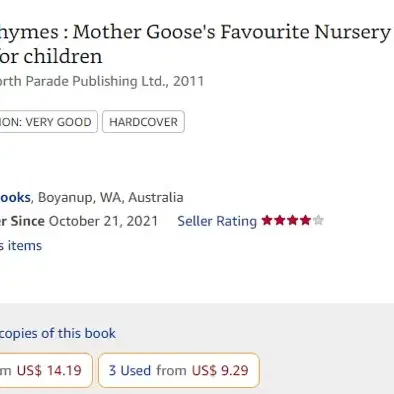Click the empty grey fifth rating star
The width and height of the screenshot is (394, 394).
[318, 220]
